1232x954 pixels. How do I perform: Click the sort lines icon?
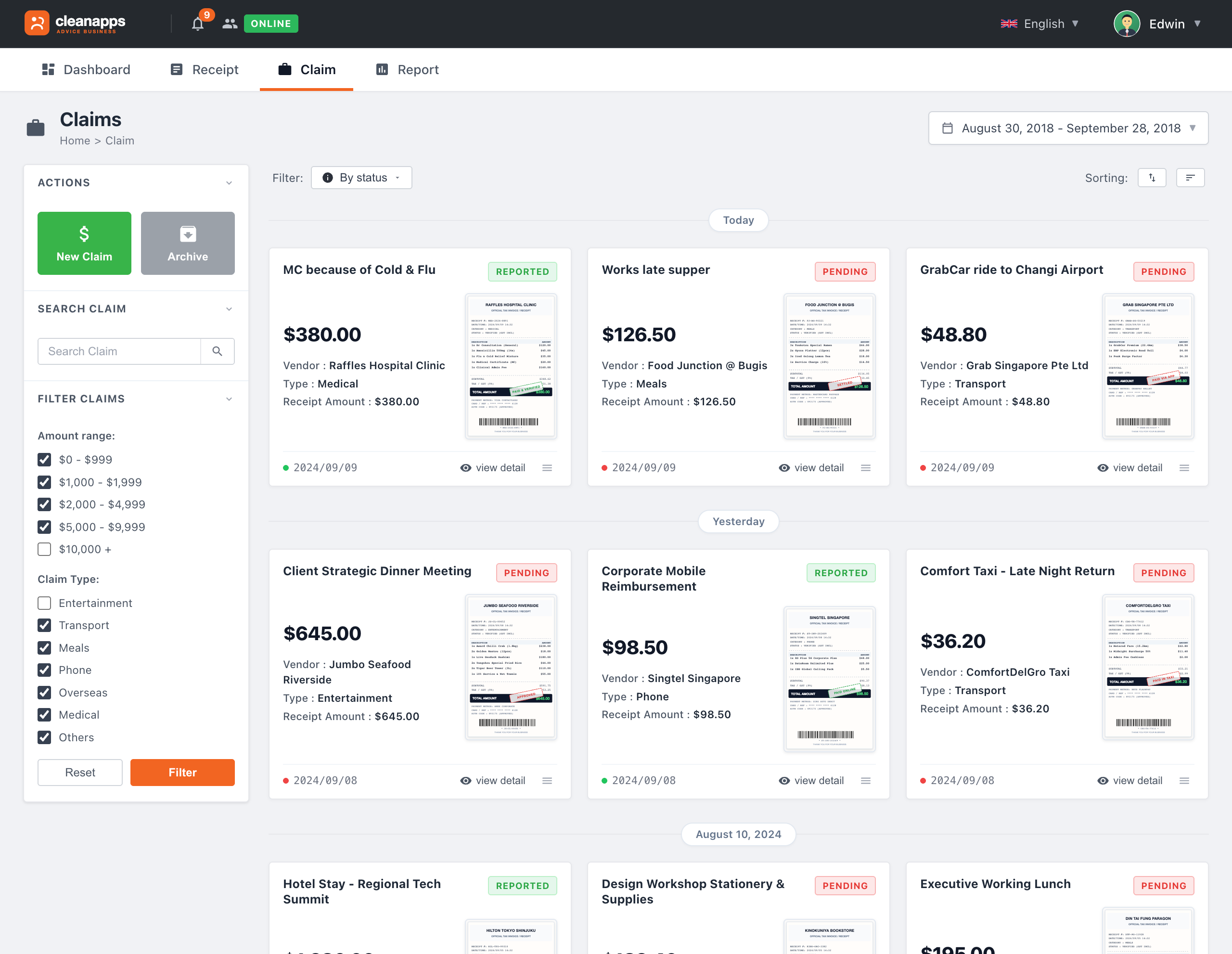click(1190, 178)
